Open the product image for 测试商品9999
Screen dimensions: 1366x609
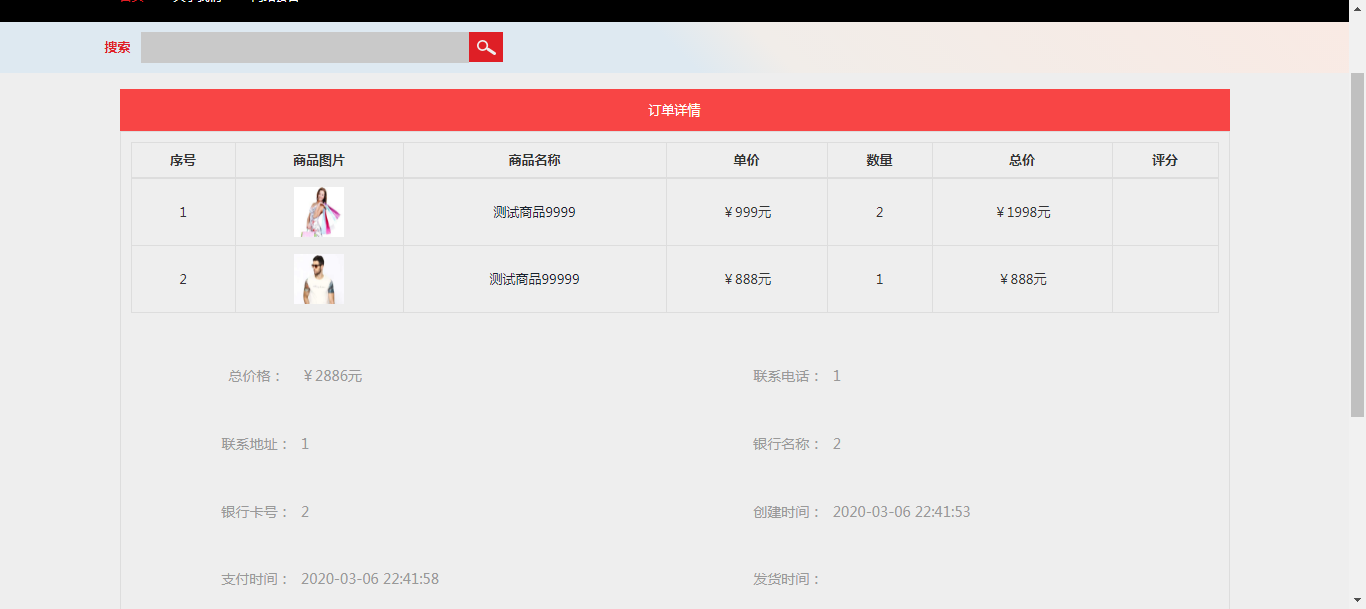point(319,212)
